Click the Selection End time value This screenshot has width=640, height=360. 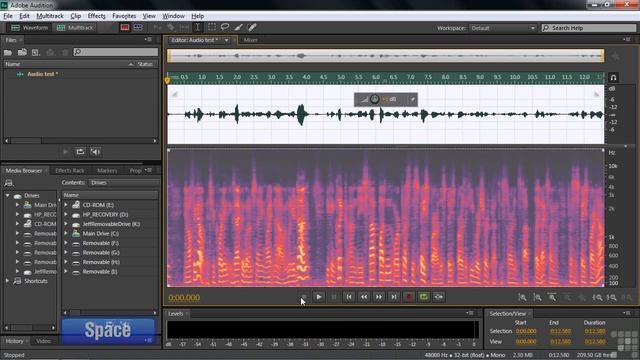pos(560,331)
